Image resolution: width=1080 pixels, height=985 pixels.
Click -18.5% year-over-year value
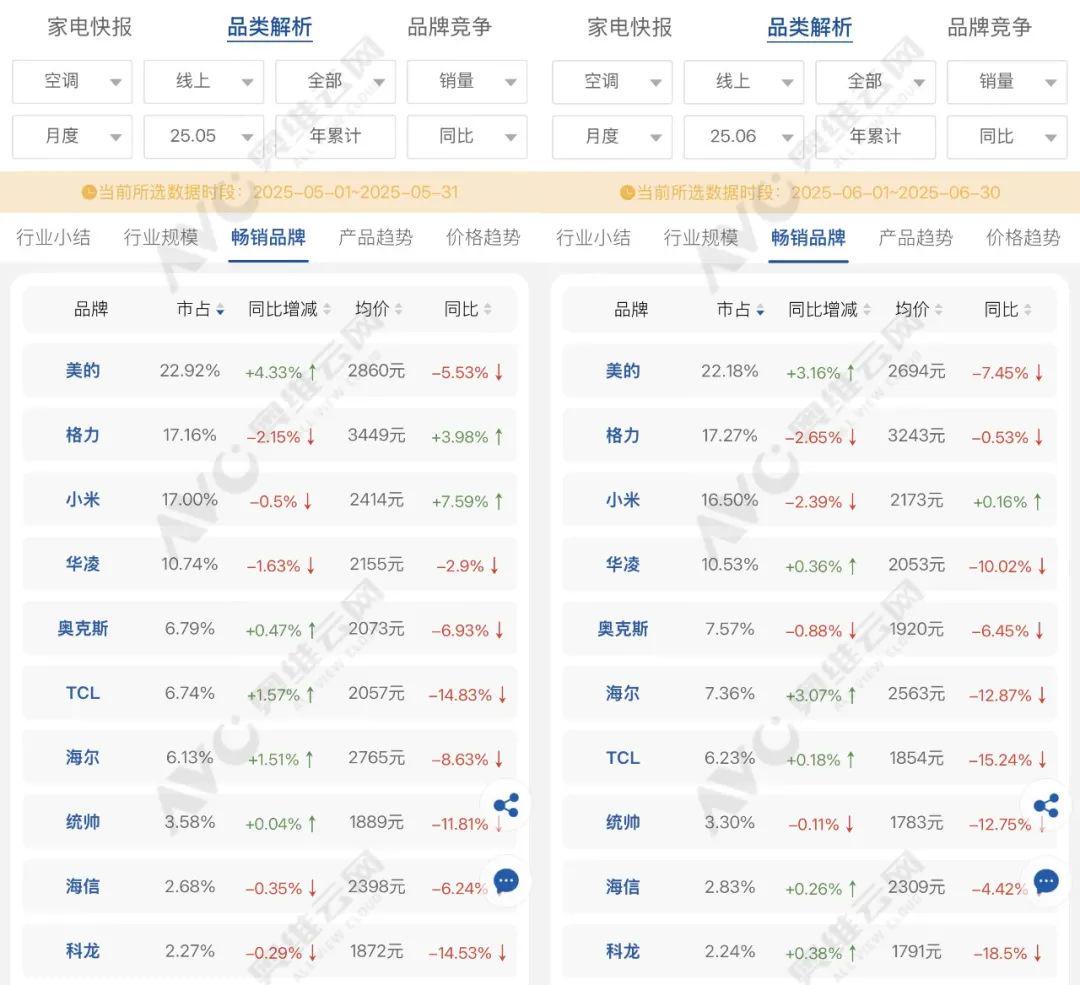point(1007,953)
